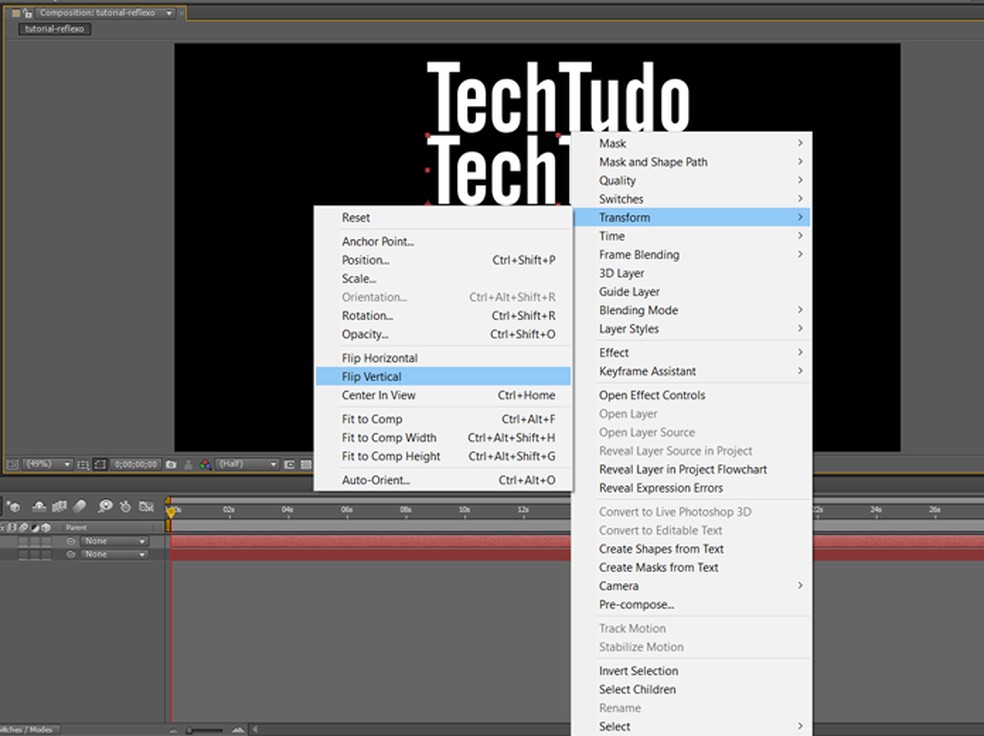The image size is (984, 736).
Task: Toggle the second layer's 3D switch box
Action: [x=46, y=555]
